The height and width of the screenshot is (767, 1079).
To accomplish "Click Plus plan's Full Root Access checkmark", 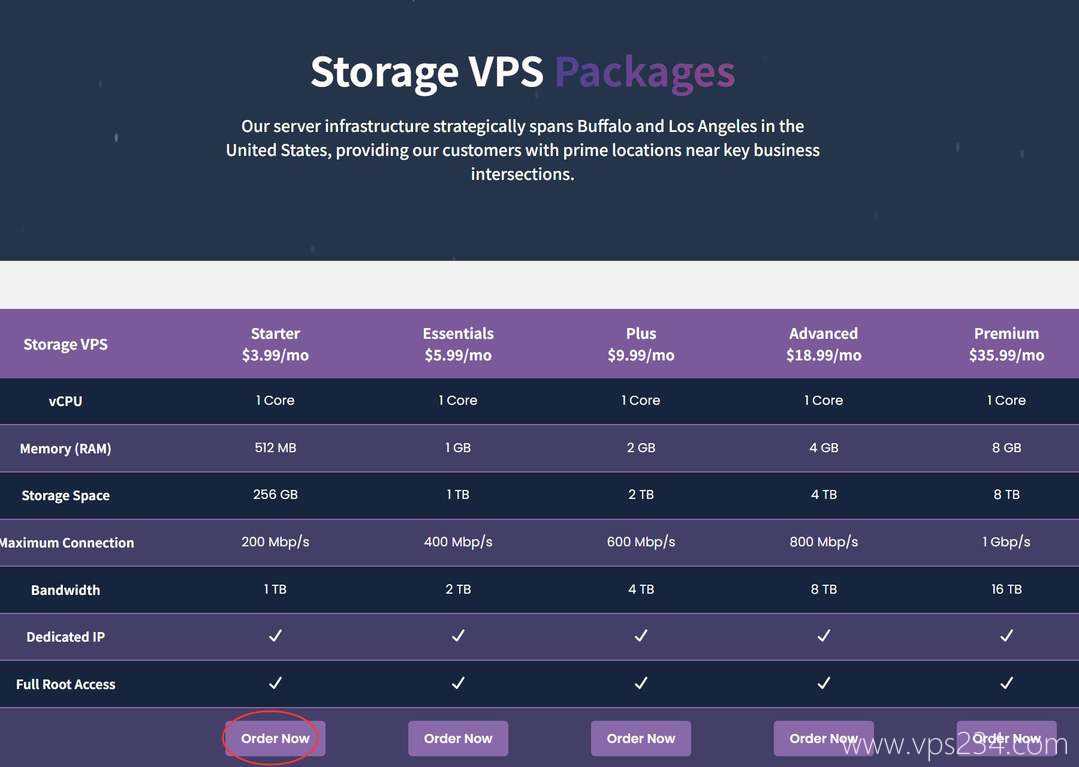I will [641, 683].
